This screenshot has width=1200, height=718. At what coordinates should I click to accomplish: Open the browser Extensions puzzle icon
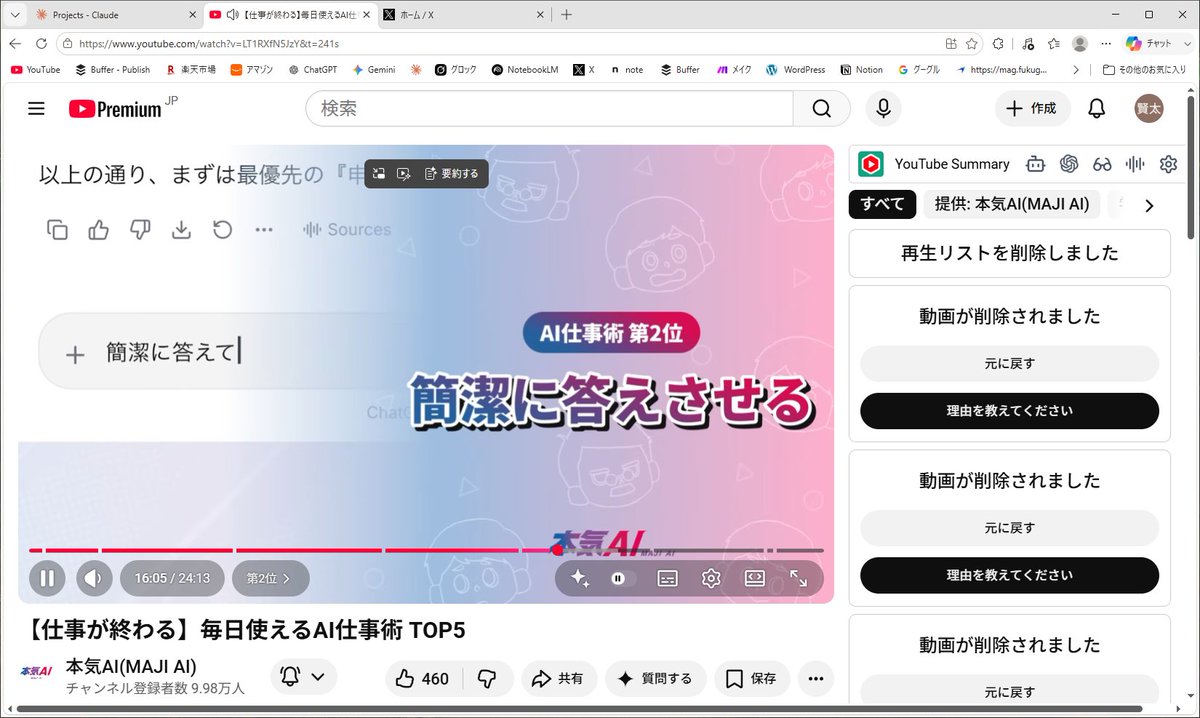[x=997, y=43]
